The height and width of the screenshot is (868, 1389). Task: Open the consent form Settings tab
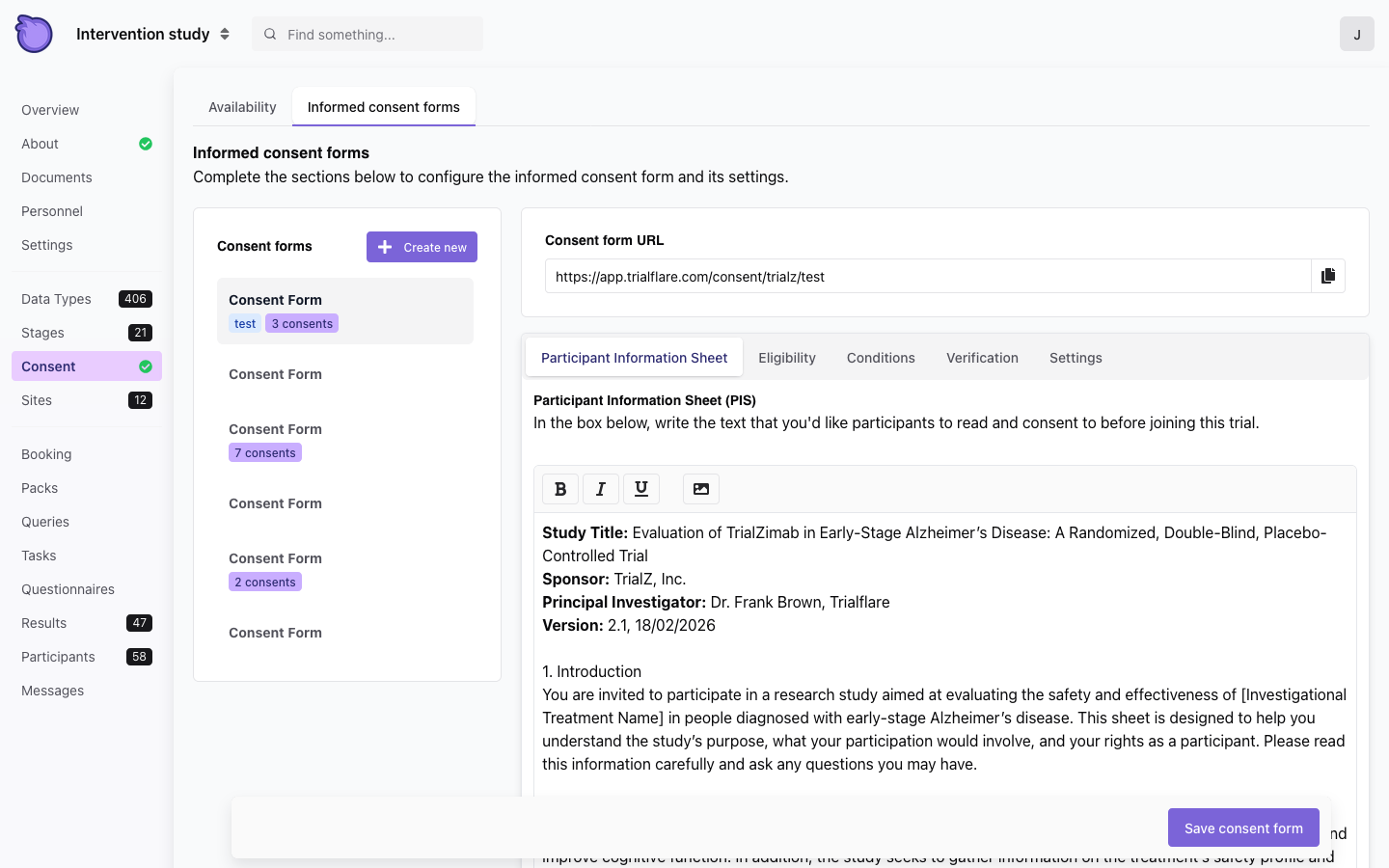[1076, 358]
